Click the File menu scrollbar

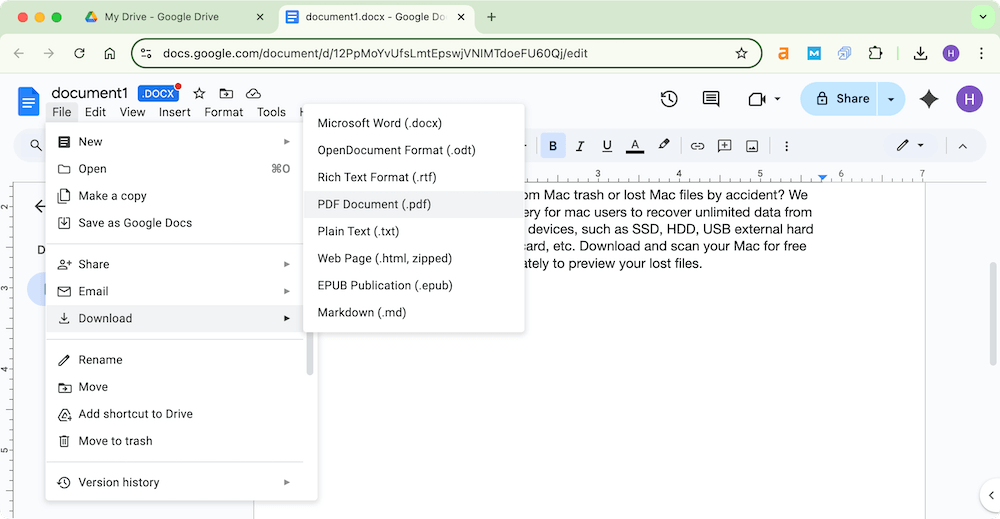[x=310, y=354]
